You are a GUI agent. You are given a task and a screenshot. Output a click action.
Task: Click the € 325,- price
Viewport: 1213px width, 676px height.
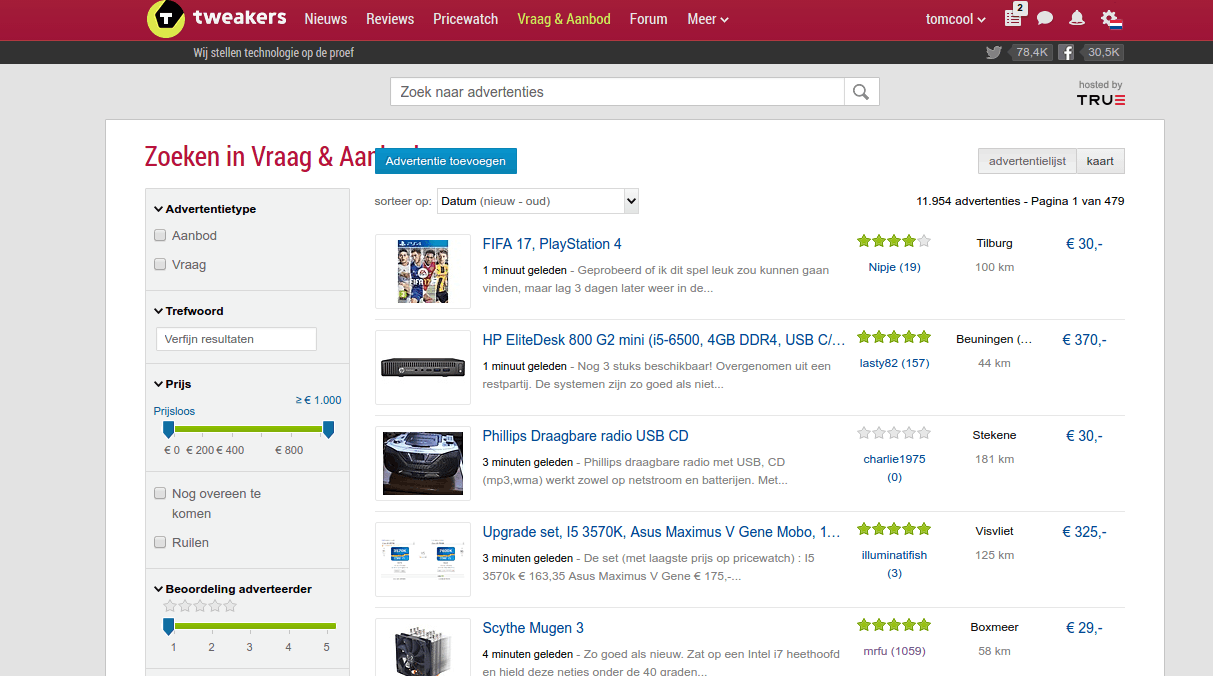pyautogui.click(x=1084, y=532)
